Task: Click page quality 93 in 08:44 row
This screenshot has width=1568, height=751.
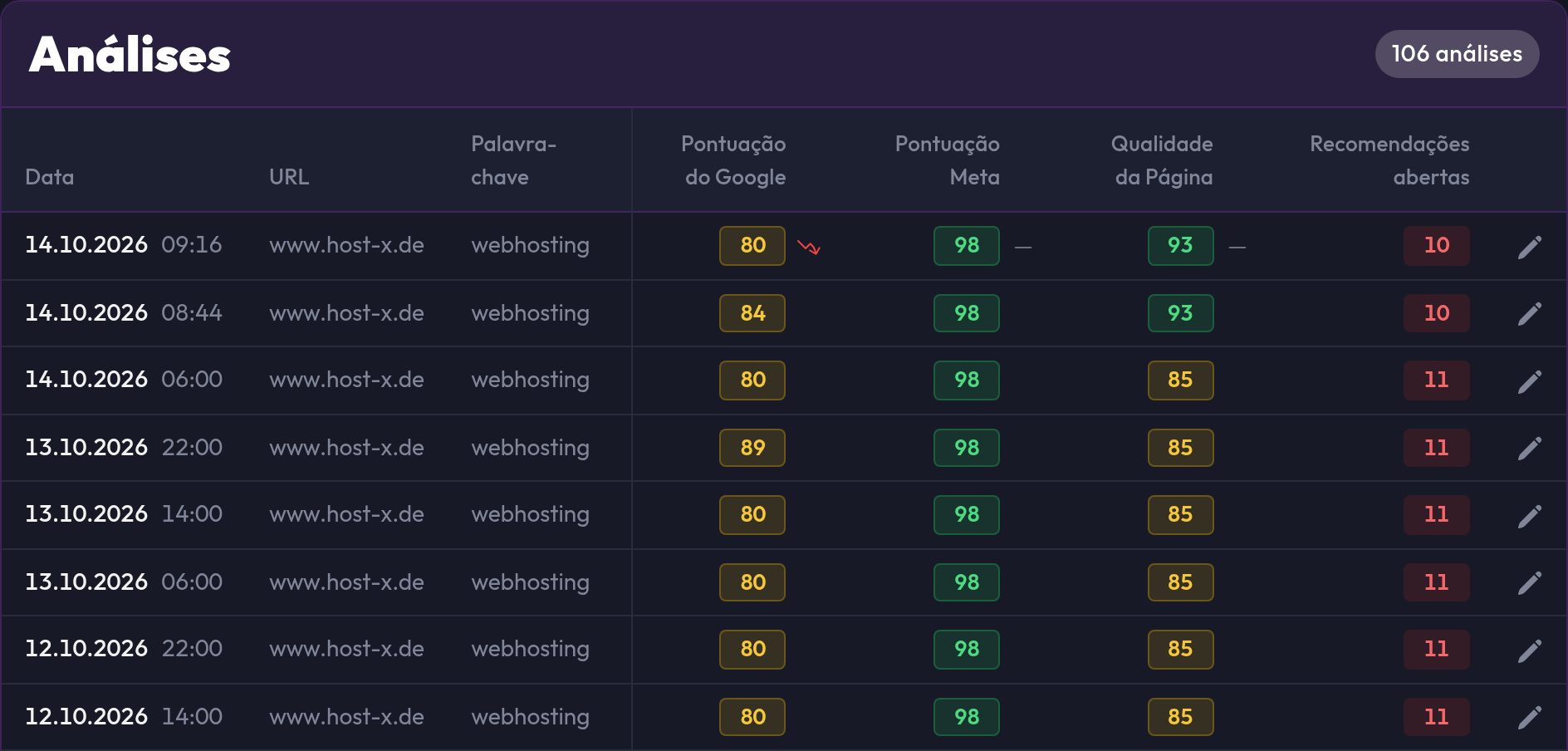Action: [1180, 313]
